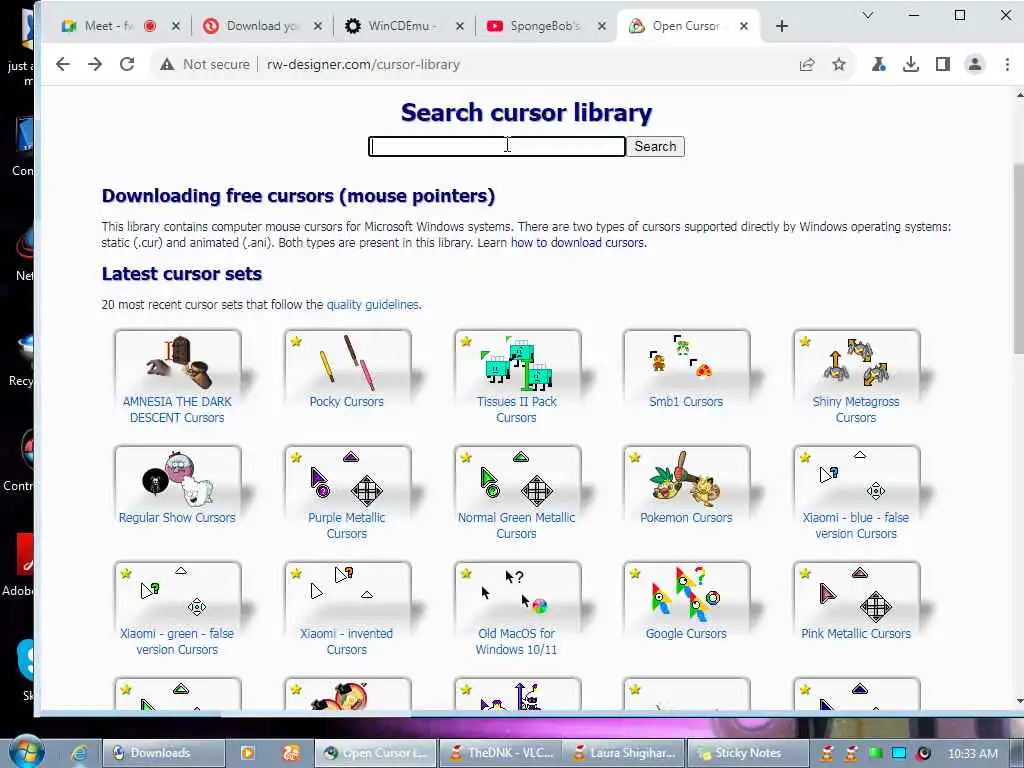This screenshot has width=1024, height=768.
Task: Bookmark this page with the star
Action: 839,64
